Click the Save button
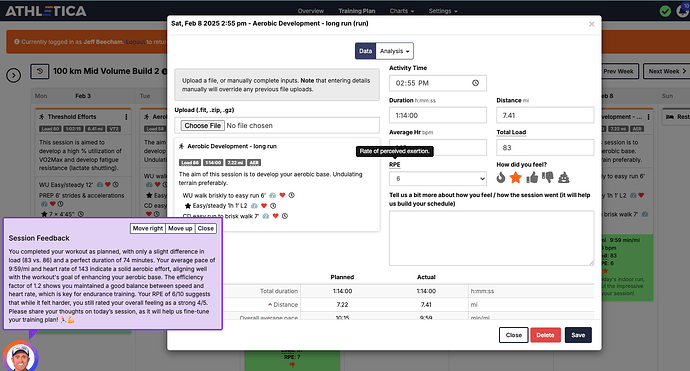690x371 pixels. (578, 335)
